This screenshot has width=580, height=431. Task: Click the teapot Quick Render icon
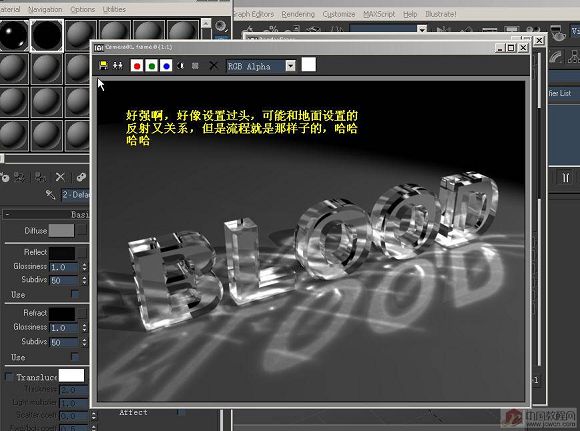pyautogui.click(x=557, y=33)
